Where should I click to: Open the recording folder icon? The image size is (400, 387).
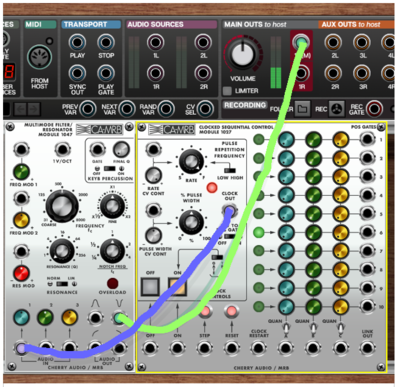click(x=302, y=109)
